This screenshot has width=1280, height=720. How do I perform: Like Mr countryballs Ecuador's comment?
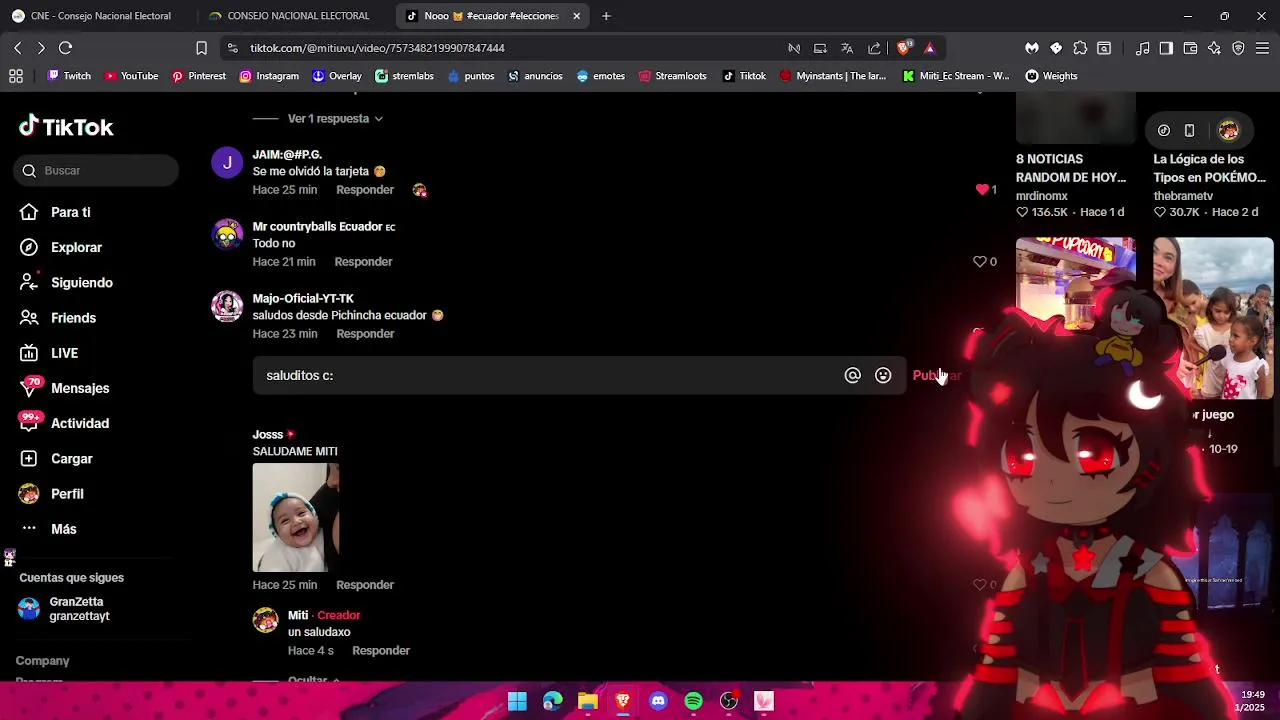tap(979, 261)
